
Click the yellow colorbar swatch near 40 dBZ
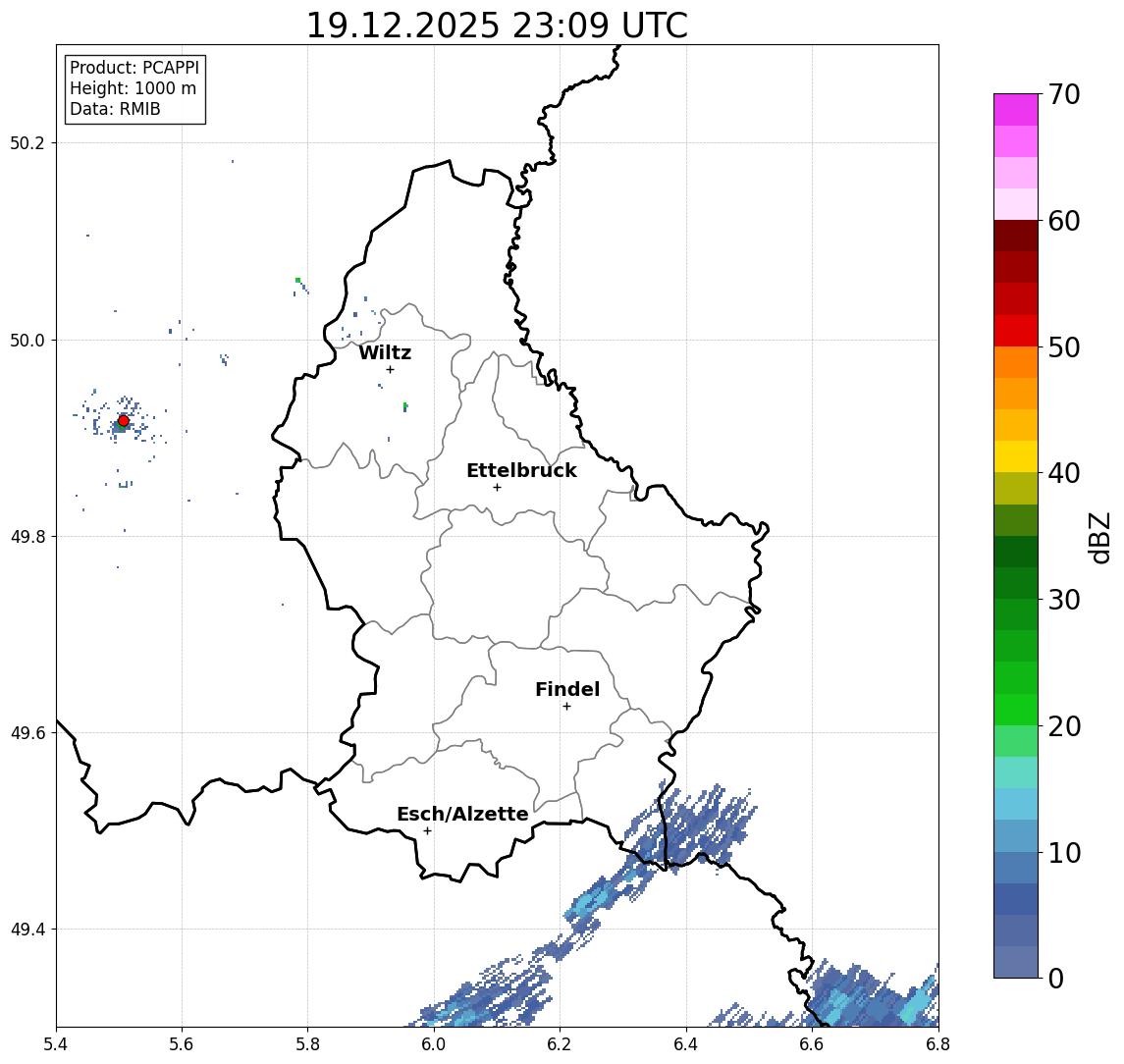point(1016,456)
